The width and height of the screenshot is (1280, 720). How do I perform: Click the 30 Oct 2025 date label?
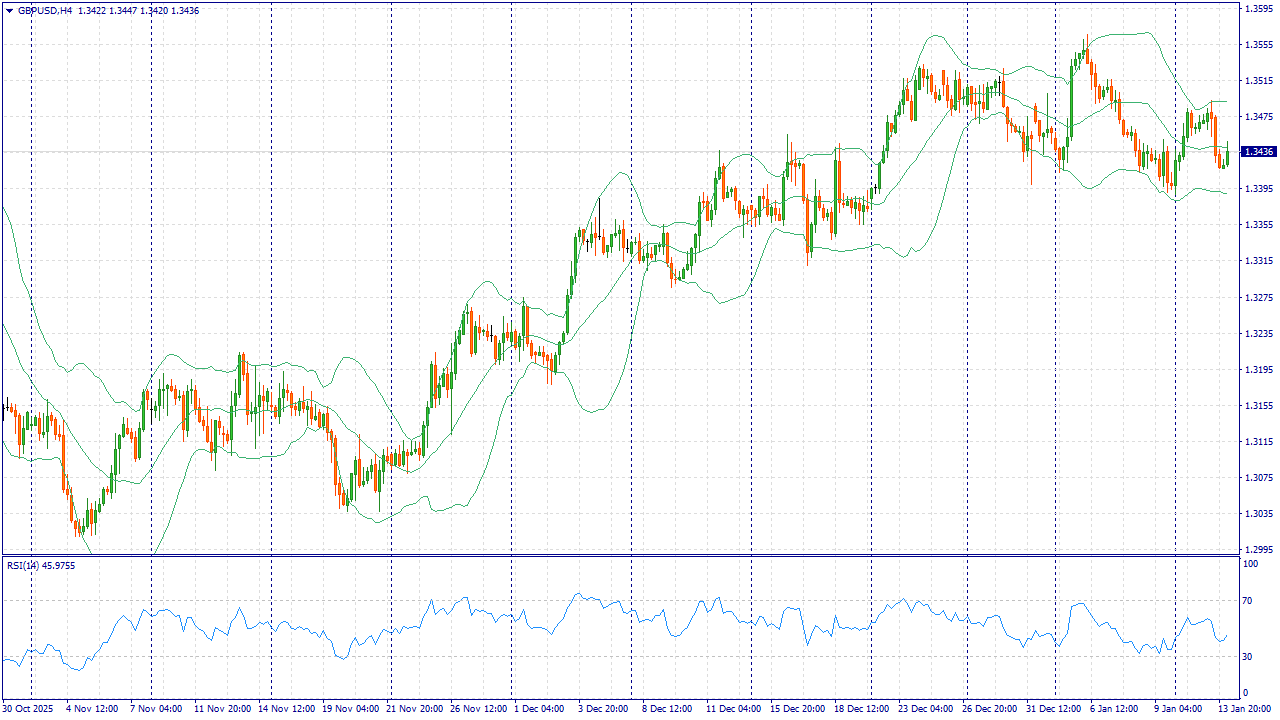pos(27,709)
